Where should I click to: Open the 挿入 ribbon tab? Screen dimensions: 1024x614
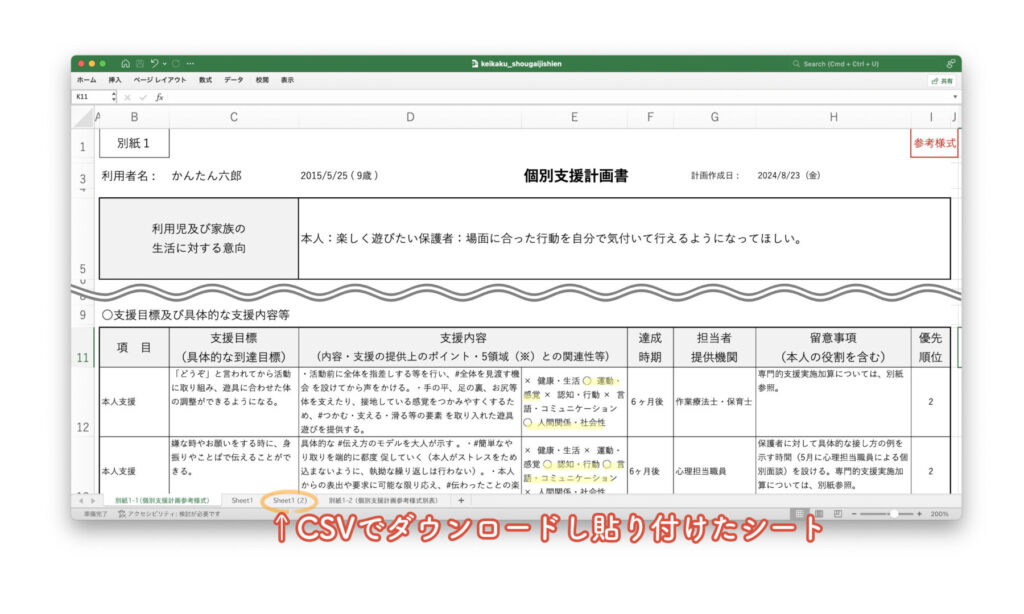click(115, 80)
